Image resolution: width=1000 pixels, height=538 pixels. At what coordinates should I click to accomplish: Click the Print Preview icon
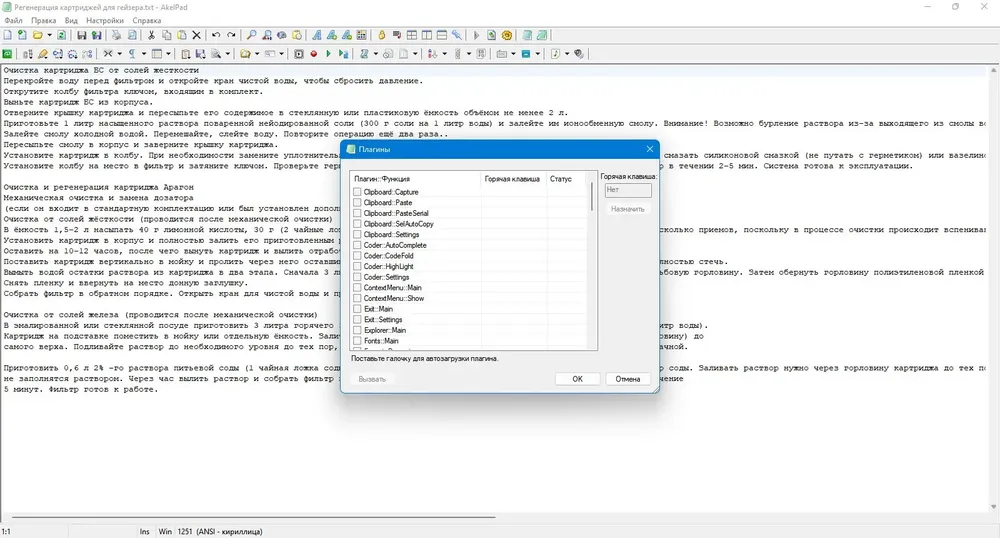132,36
